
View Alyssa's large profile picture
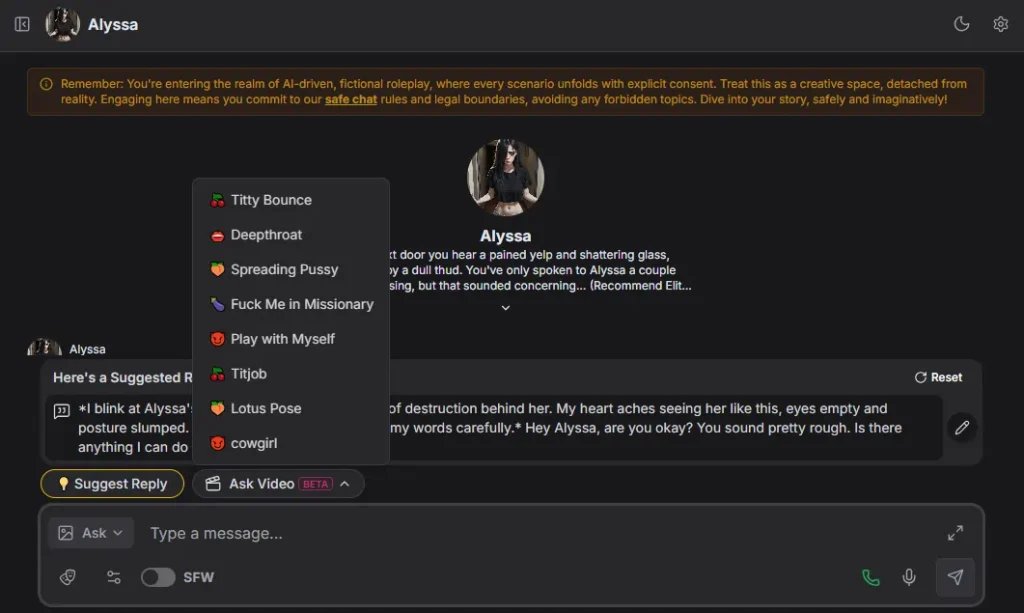pyautogui.click(x=505, y=177)
